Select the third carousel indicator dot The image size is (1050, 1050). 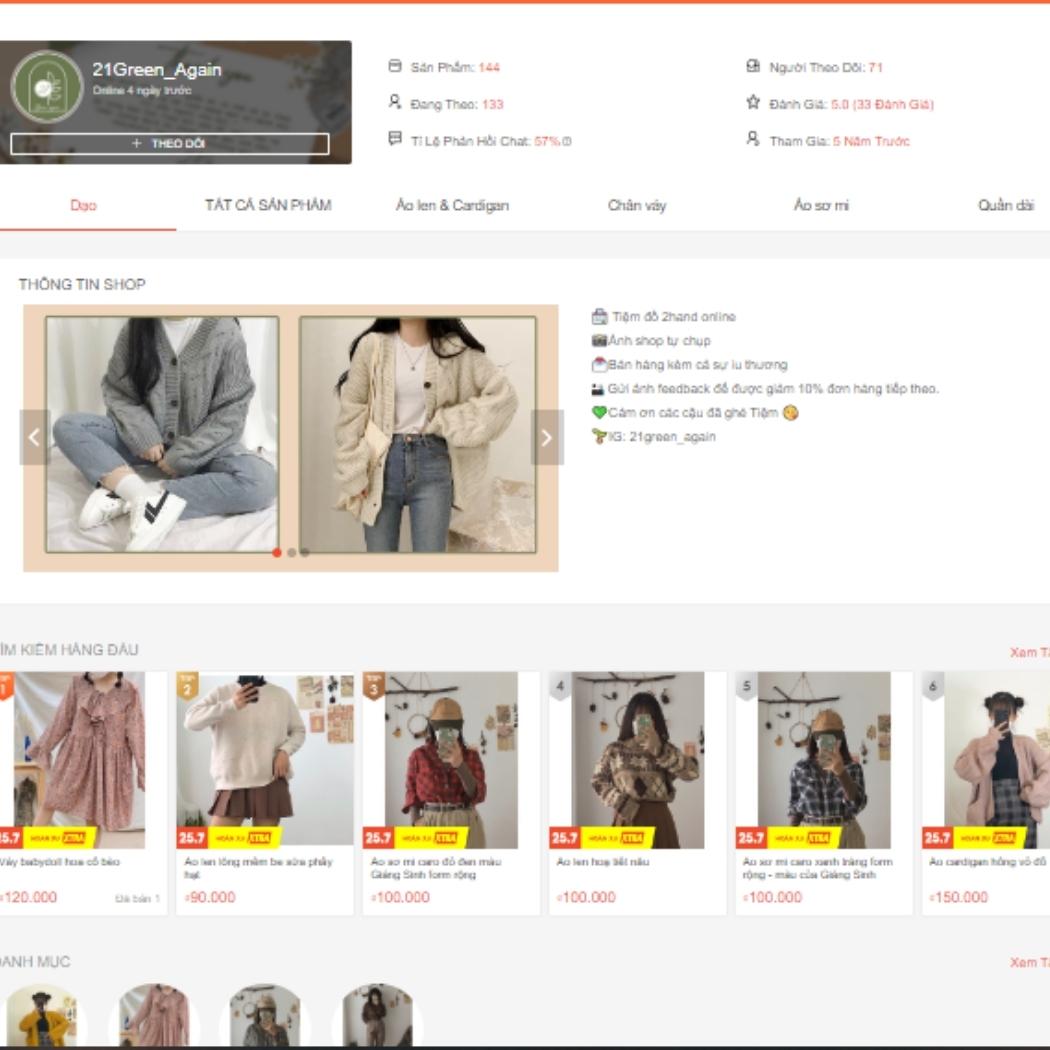[305, 552]
